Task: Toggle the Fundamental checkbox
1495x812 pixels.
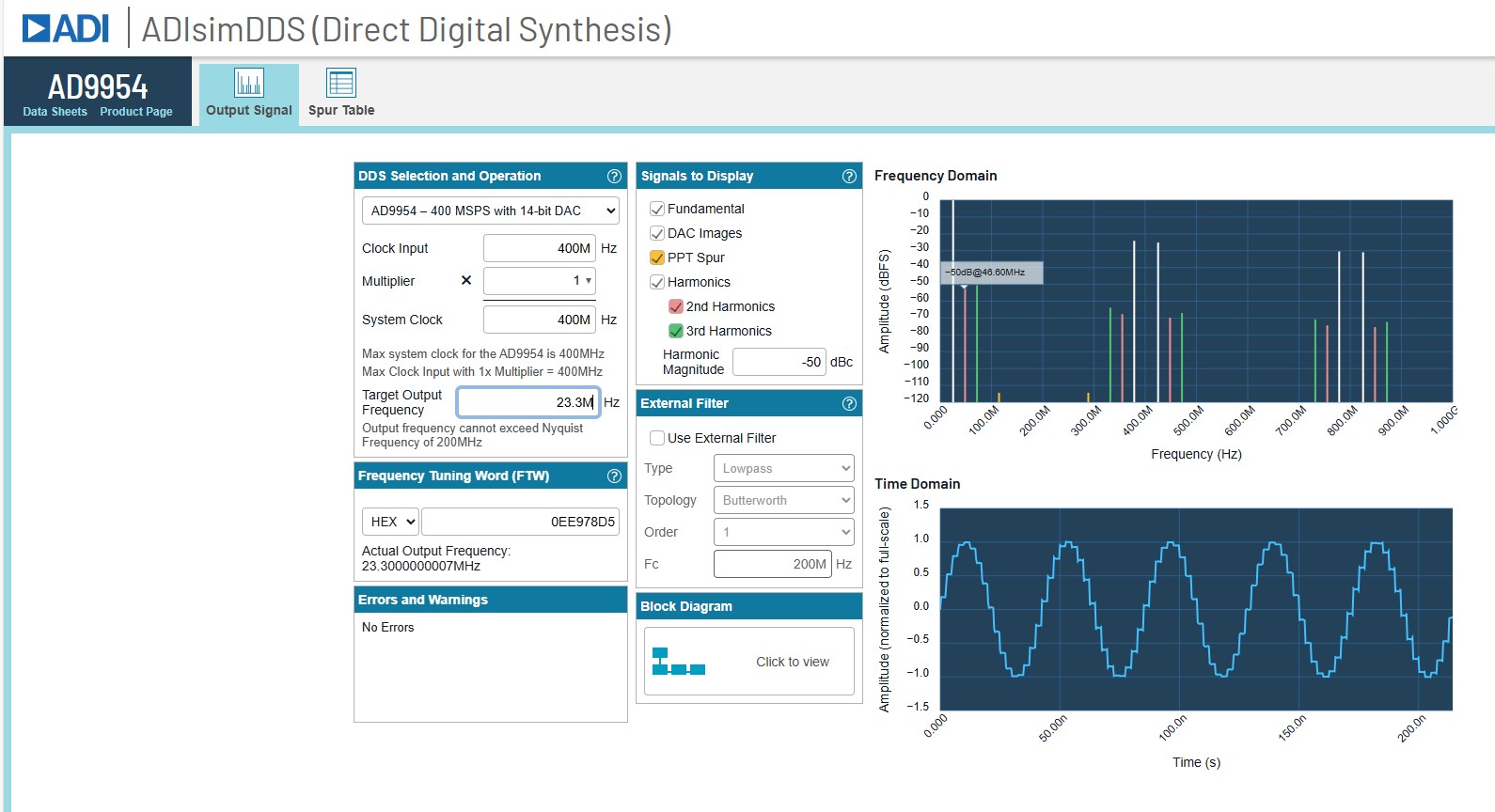Action: [x=657, y=209]
